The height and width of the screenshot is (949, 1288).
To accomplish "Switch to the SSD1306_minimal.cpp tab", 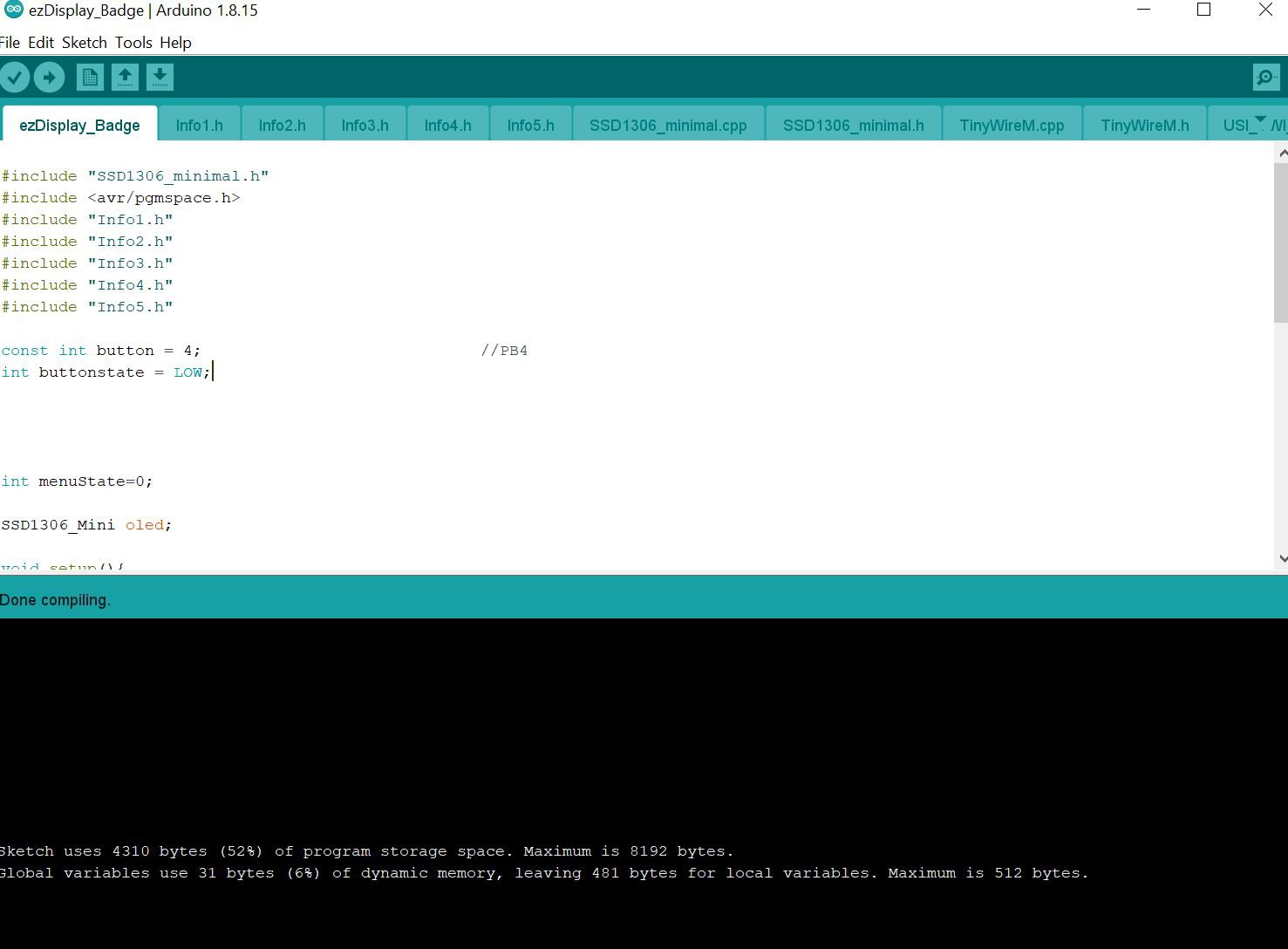I will click(x=668, y=125).
